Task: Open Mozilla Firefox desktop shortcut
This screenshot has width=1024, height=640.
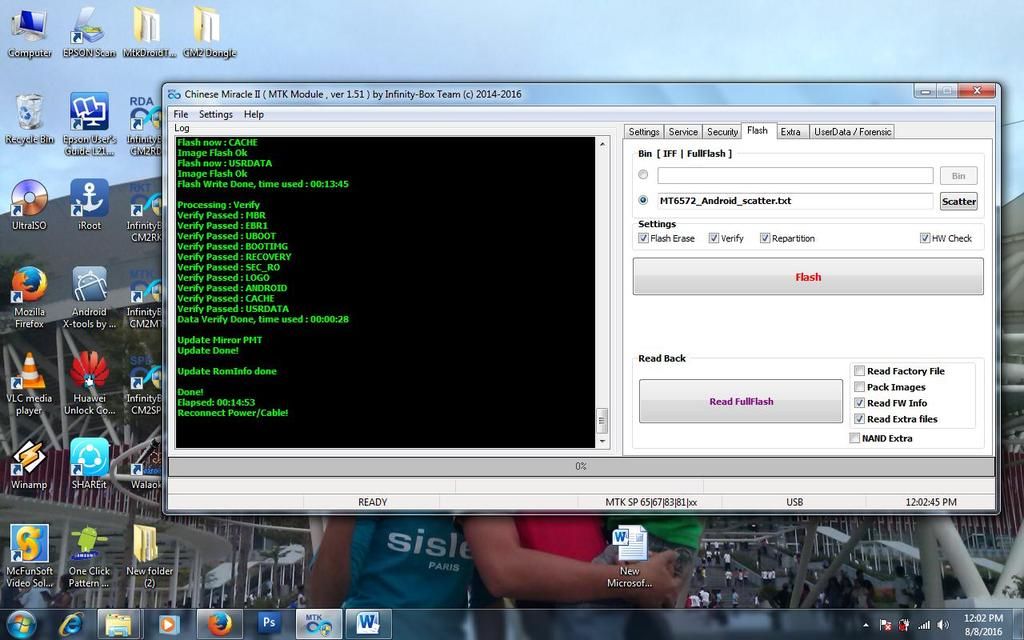Action: coord(29,286)
